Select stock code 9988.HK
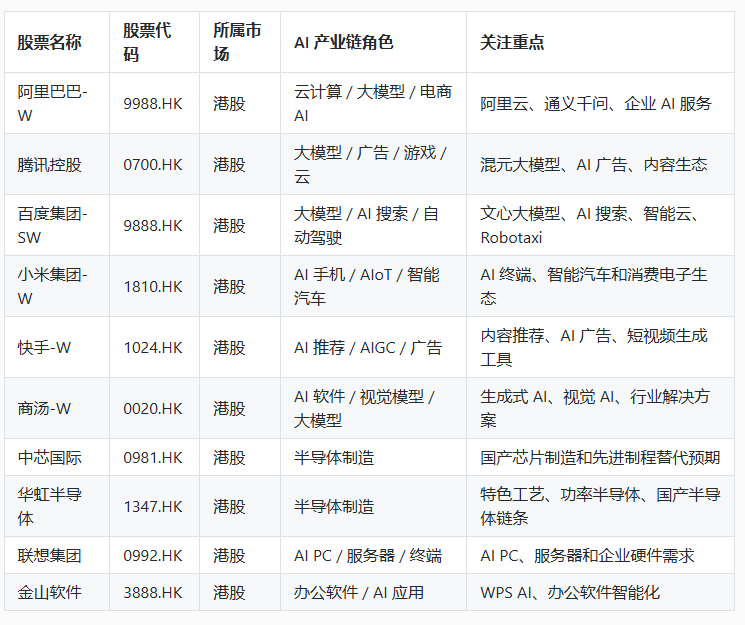745x625 pixels. pos(154,103)
